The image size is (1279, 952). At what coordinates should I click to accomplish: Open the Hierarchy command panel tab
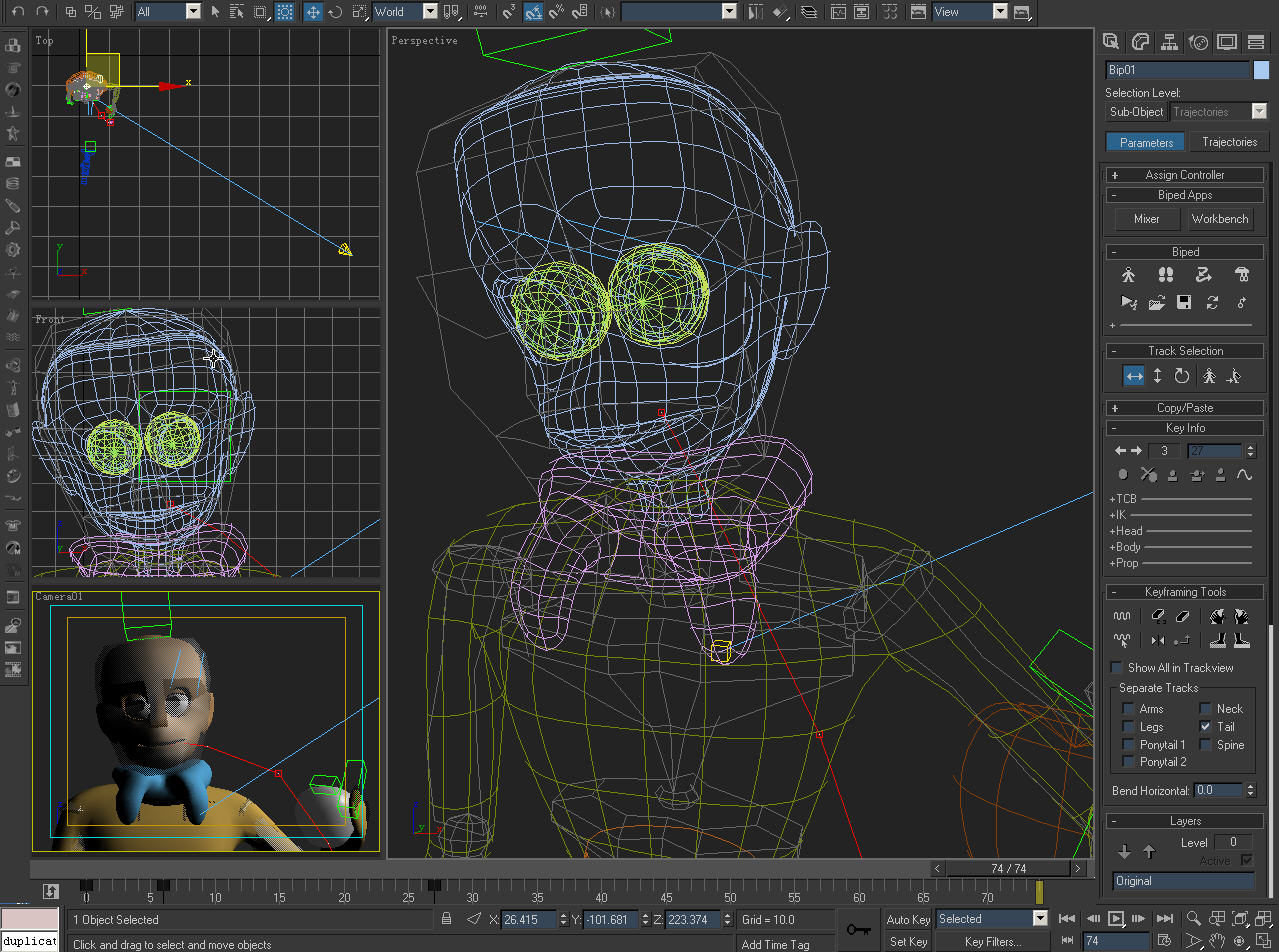pyautogui.click(x=1168, y=42)
